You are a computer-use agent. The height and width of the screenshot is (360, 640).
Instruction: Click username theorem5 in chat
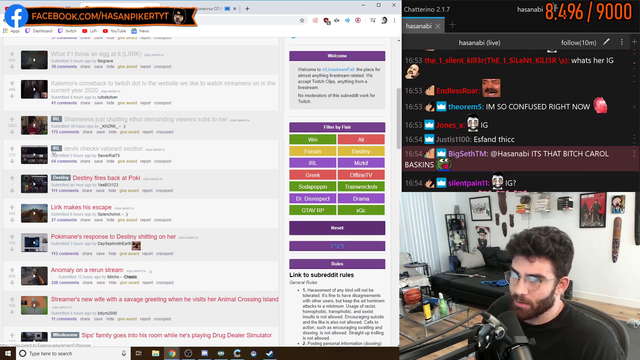pyautogui.click(x=465, y=107)
